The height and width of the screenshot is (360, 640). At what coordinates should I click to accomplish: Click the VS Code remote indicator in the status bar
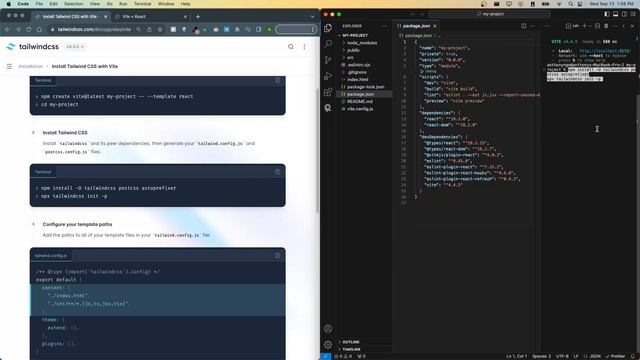[x=325, y=356]
